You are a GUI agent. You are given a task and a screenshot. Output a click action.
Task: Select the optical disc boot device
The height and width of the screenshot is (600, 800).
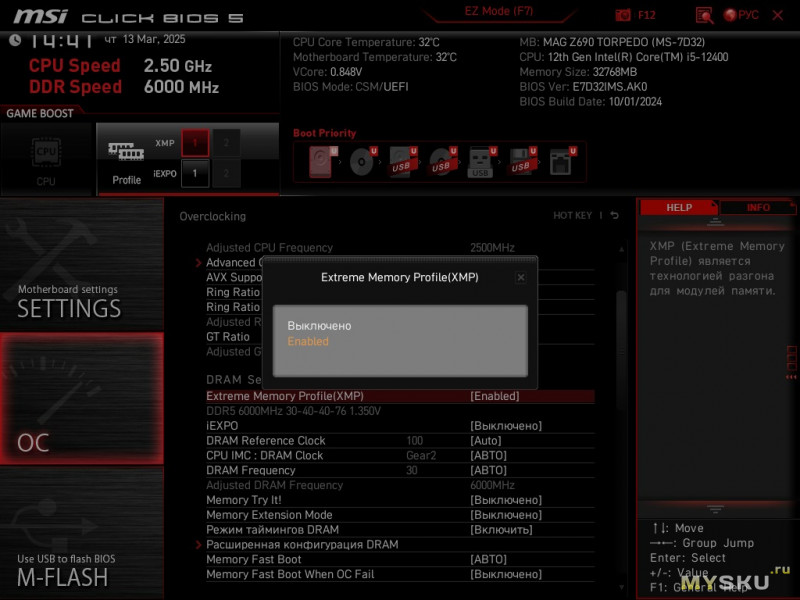tap(363, 162)
